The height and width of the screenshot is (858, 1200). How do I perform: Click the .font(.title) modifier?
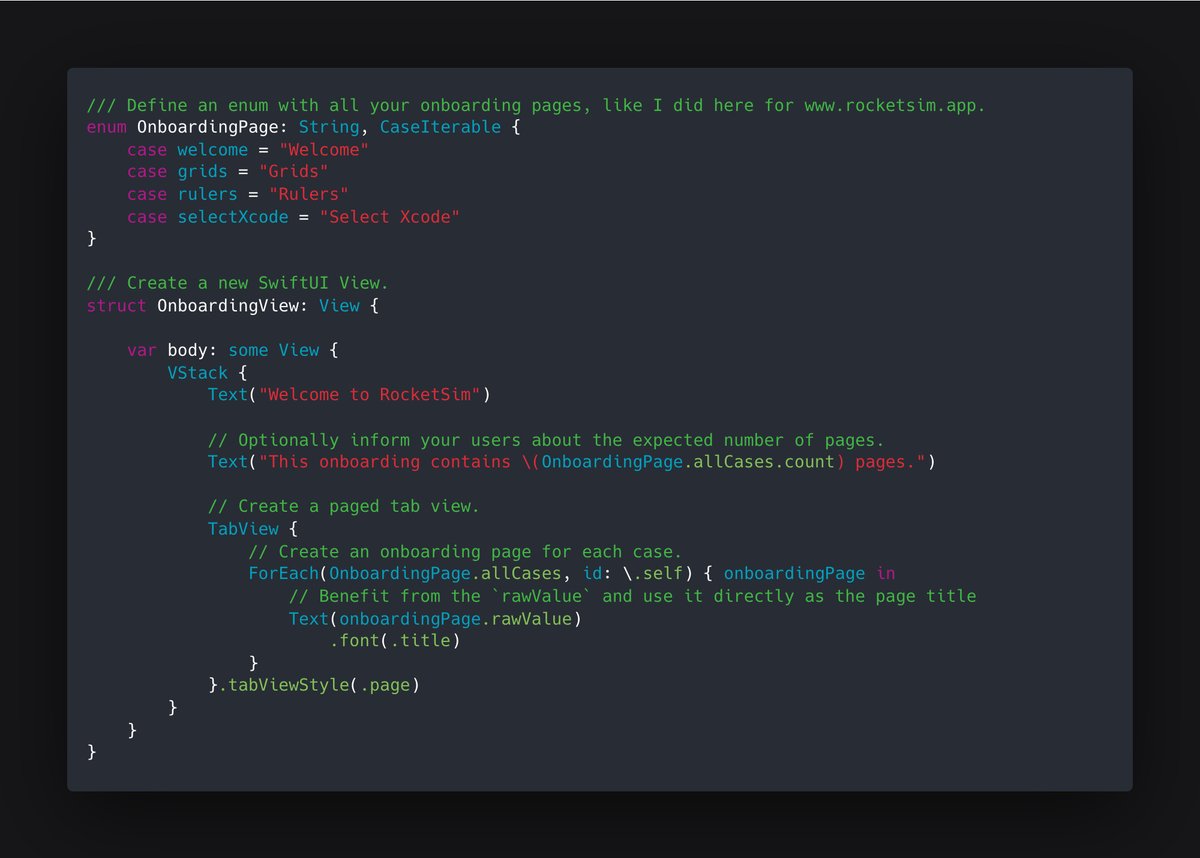coord(395,641)
